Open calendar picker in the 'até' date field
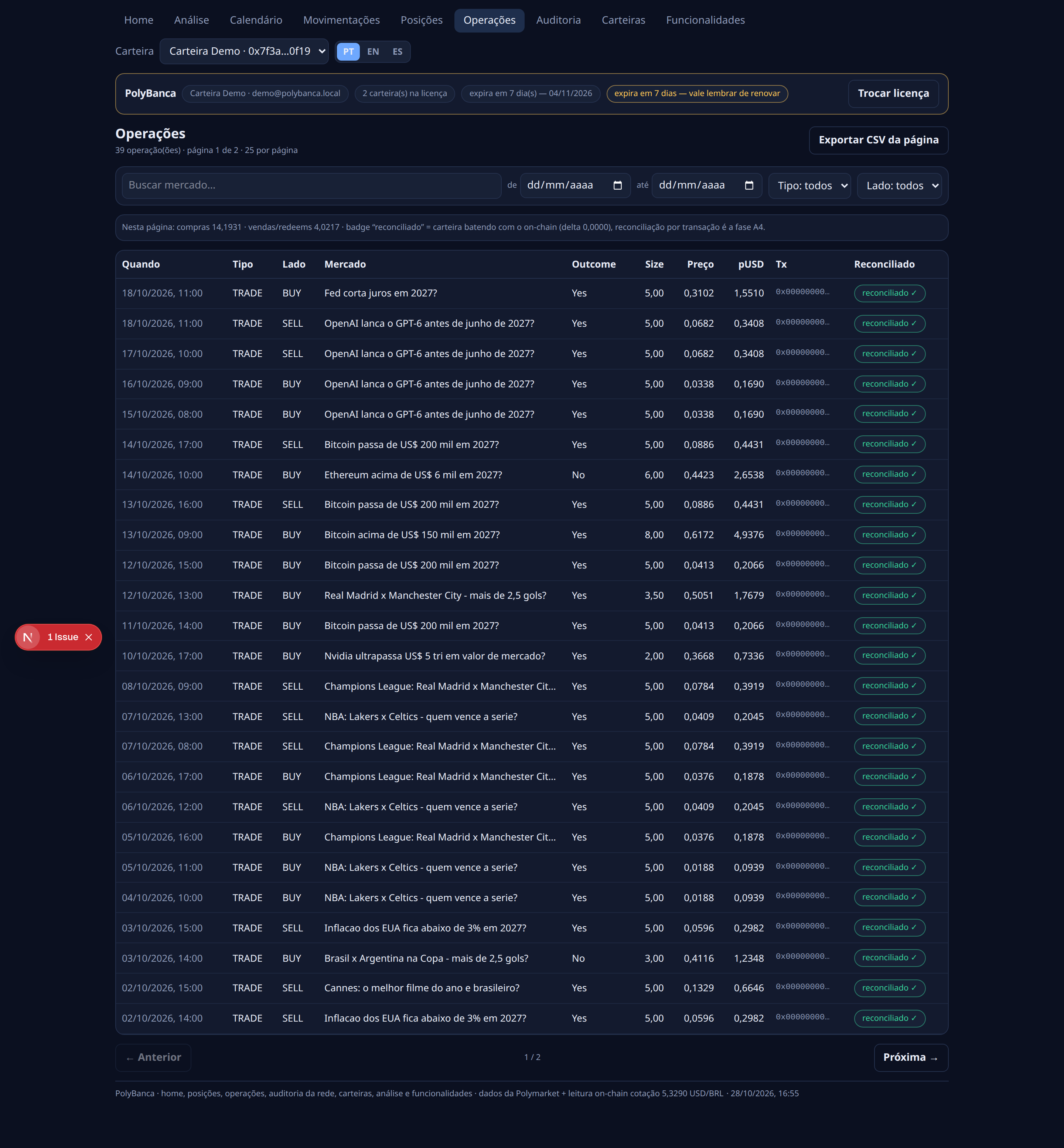 coord(748,186)
